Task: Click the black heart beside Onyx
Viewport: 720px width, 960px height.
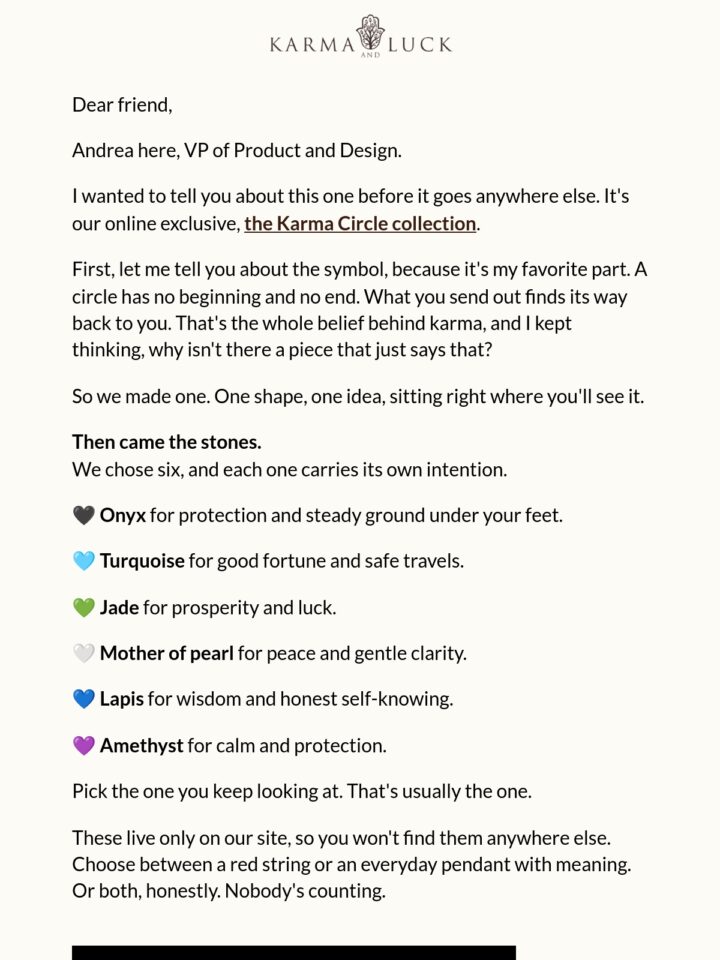Action: (84, 516)
